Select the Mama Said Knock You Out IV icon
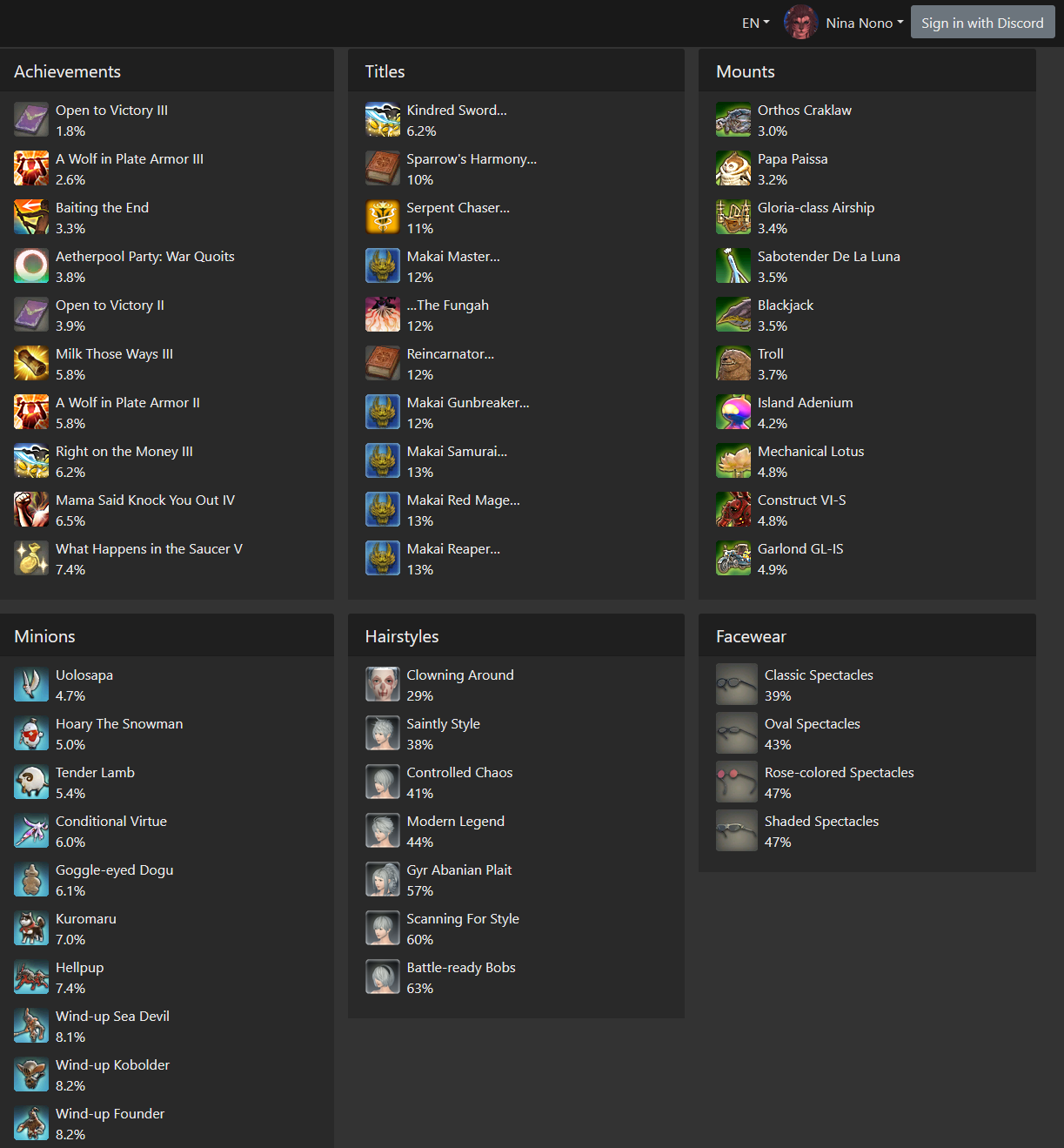Viewport: 1064px width, 1148px height. (31, 510)
